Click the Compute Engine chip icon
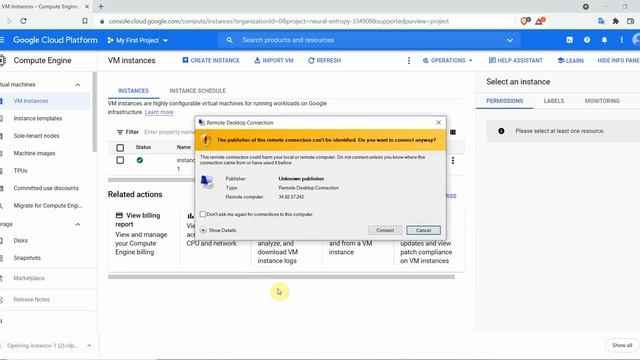 (x=2, y=60)
